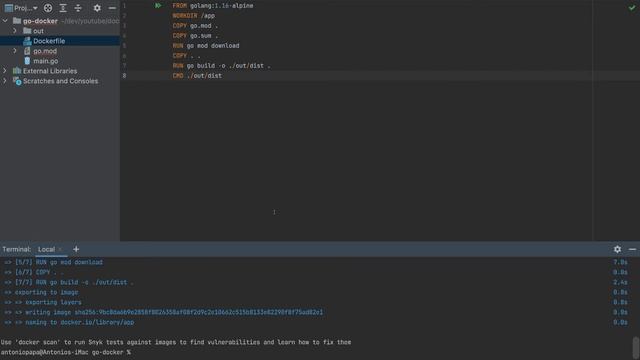The width and height of the screenshot is (640, 360).
Task: Open the Project view dropdown
Action: click(x=20, y=8)
